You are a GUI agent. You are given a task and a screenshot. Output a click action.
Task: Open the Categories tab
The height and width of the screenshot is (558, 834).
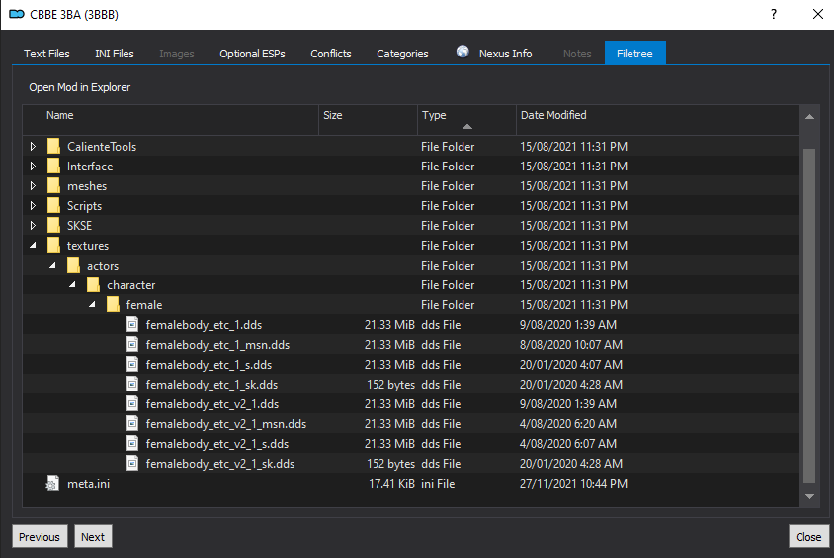[x=403, y=53]
